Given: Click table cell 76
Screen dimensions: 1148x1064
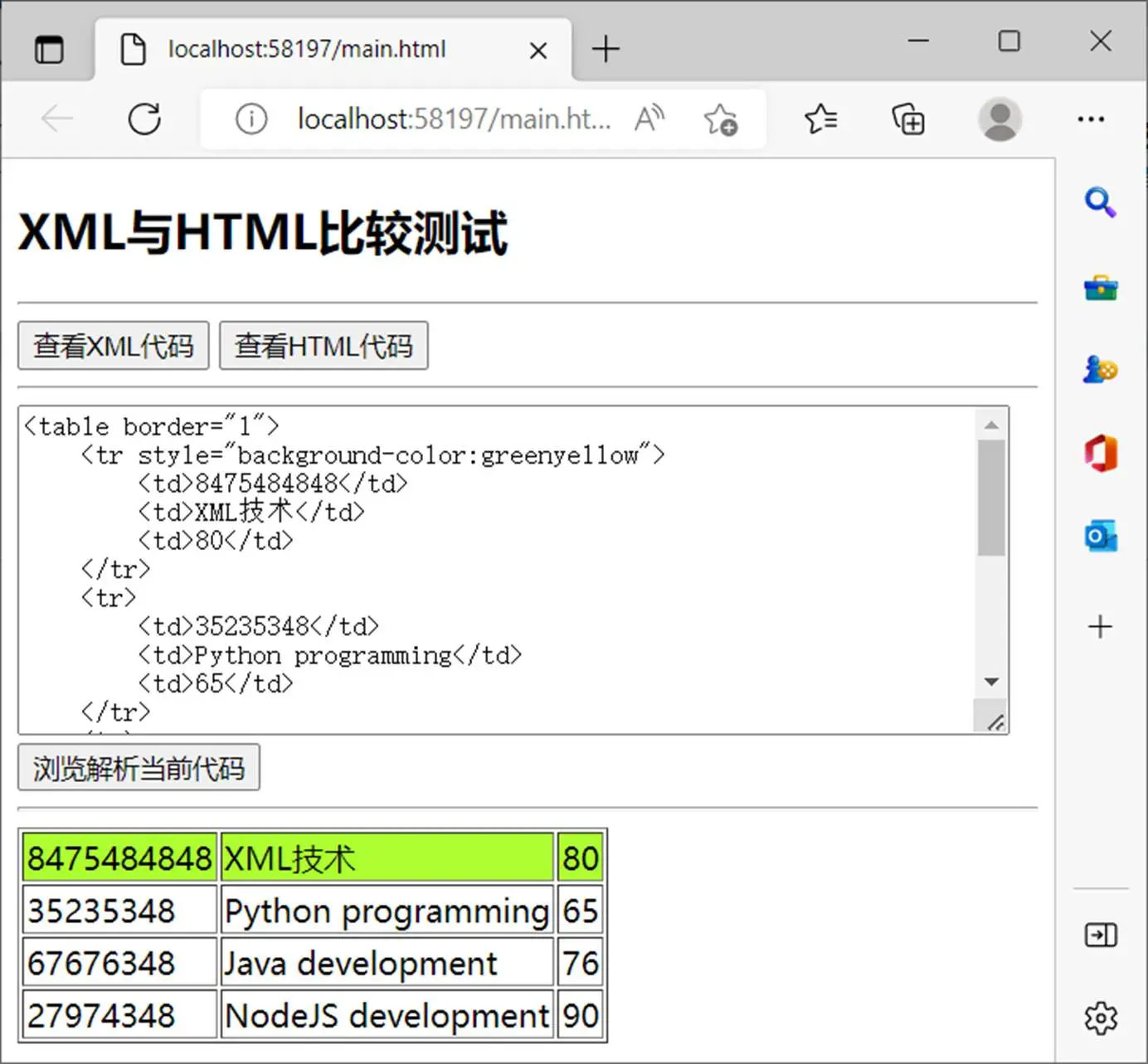Looking at the screenshot, I should point(581,963).
